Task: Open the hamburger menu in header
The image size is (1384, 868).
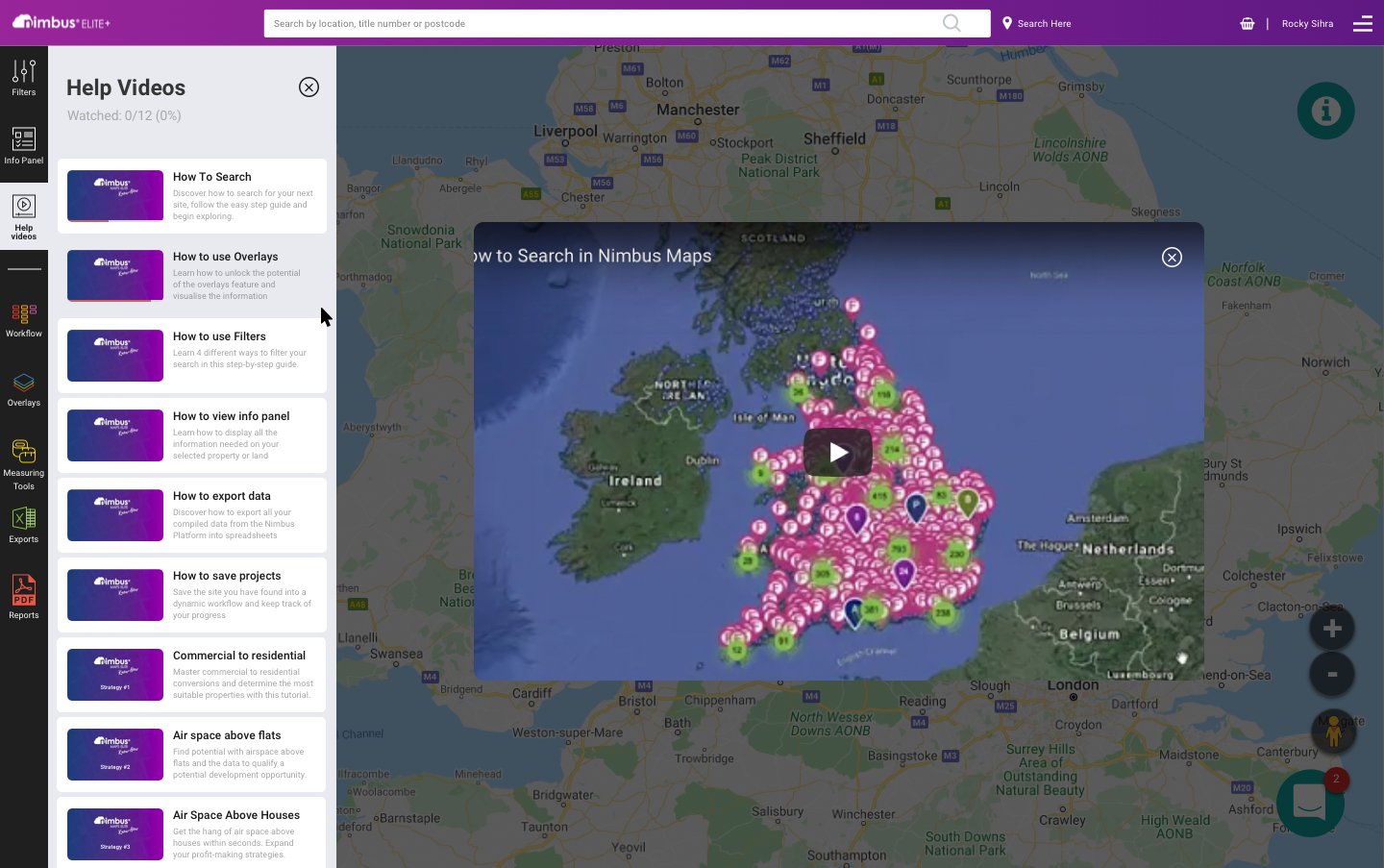Action: [1363, 23]
